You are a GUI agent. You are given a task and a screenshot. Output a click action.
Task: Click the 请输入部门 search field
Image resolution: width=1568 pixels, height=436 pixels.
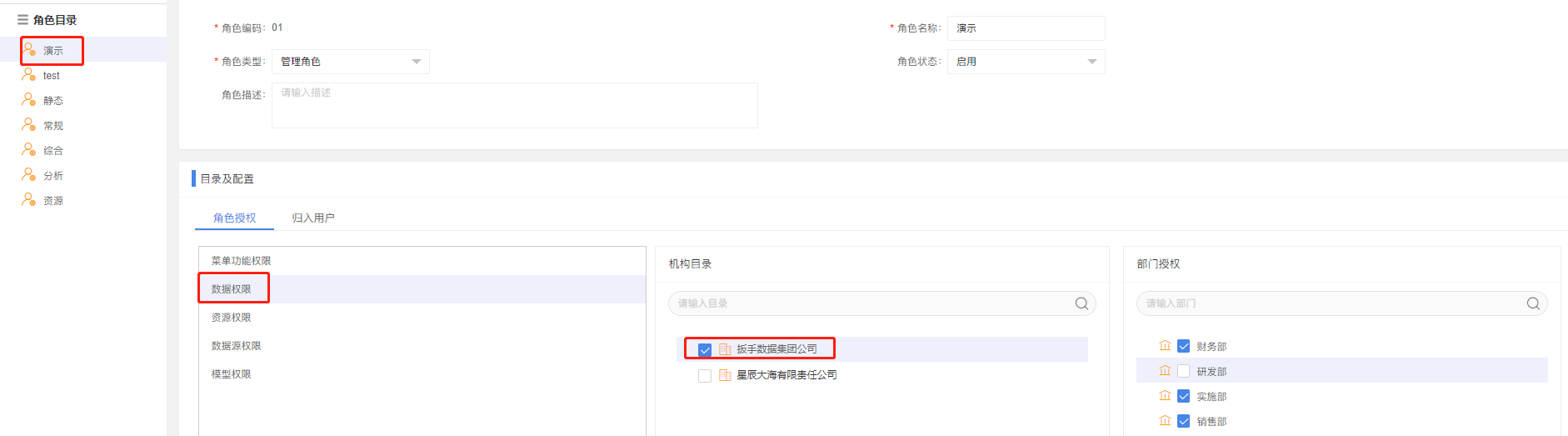click(1342, 303)
